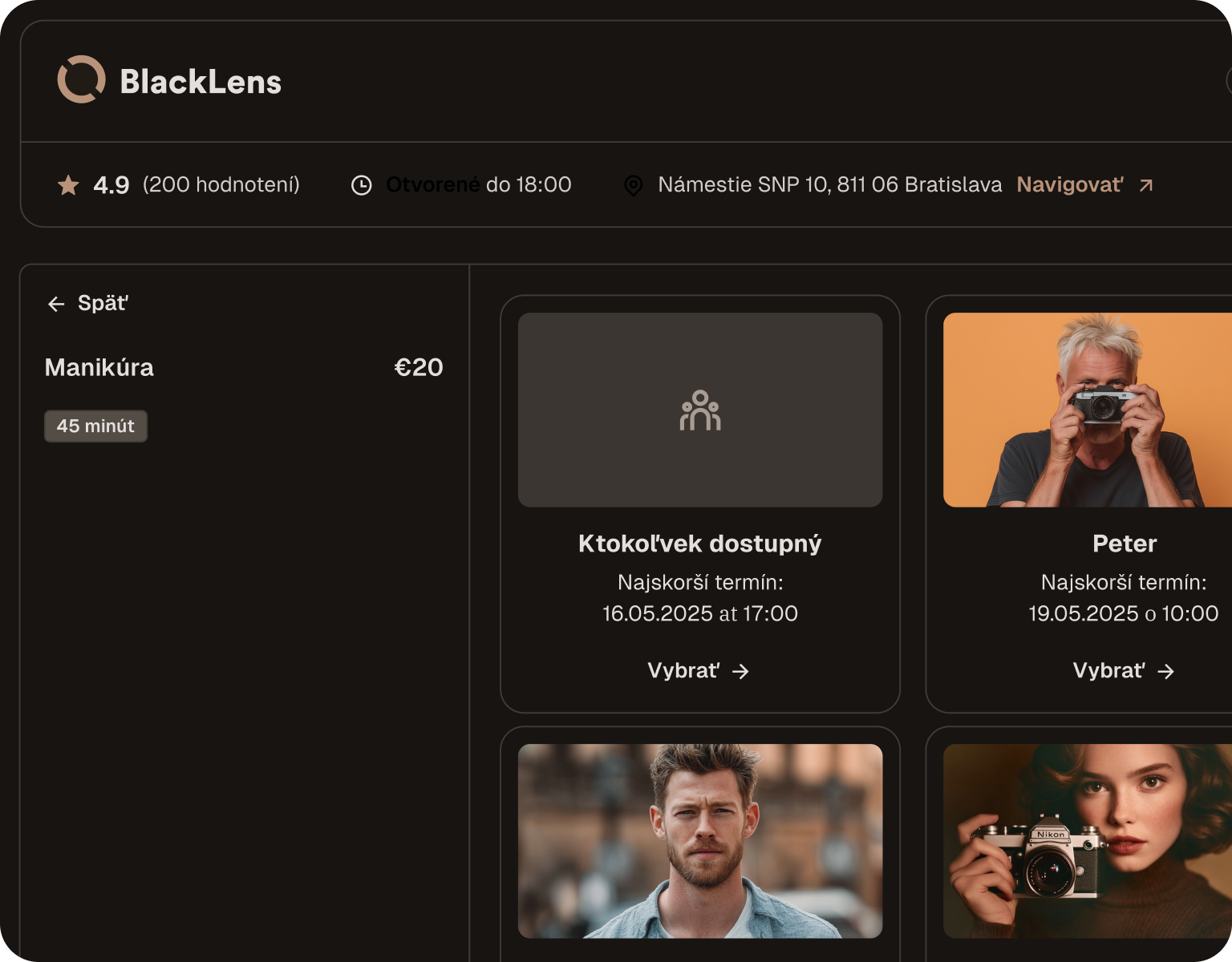Click the BlackLens circular logo icon
The width and height of the screenshot is (1232, 962).
tap(81, 79)
